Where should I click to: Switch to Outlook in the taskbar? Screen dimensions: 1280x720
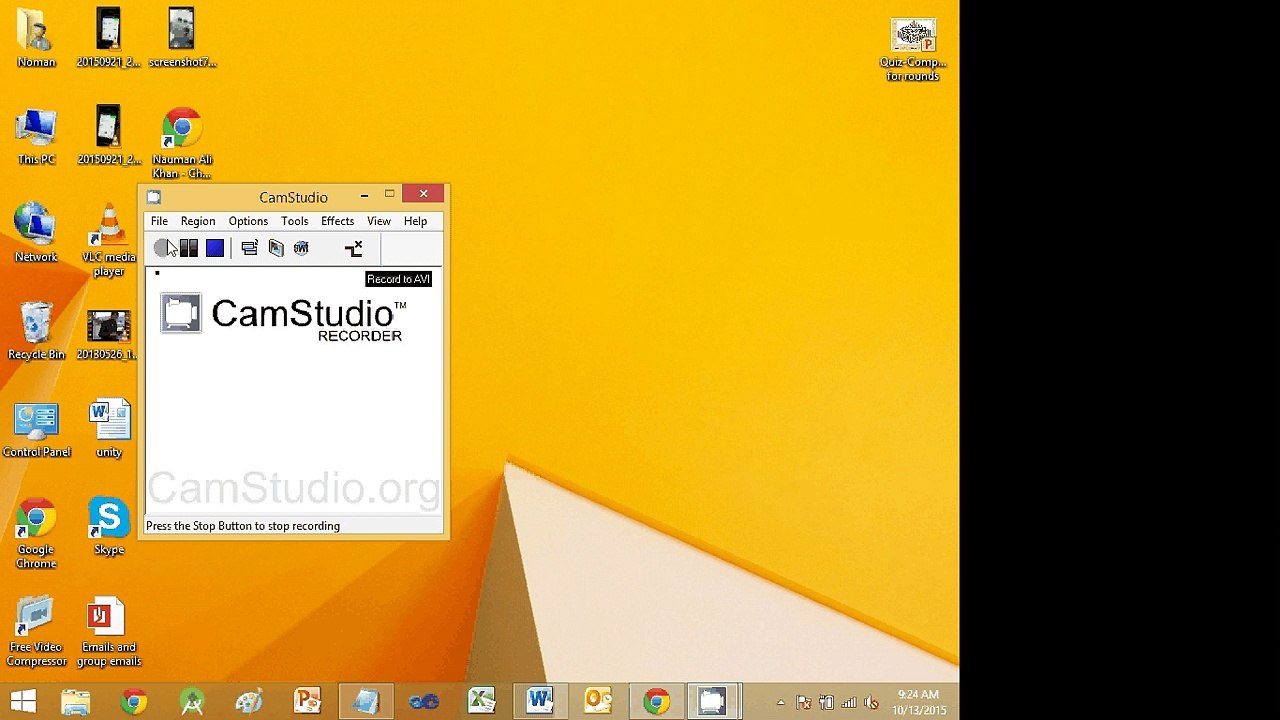click(598, 701)
